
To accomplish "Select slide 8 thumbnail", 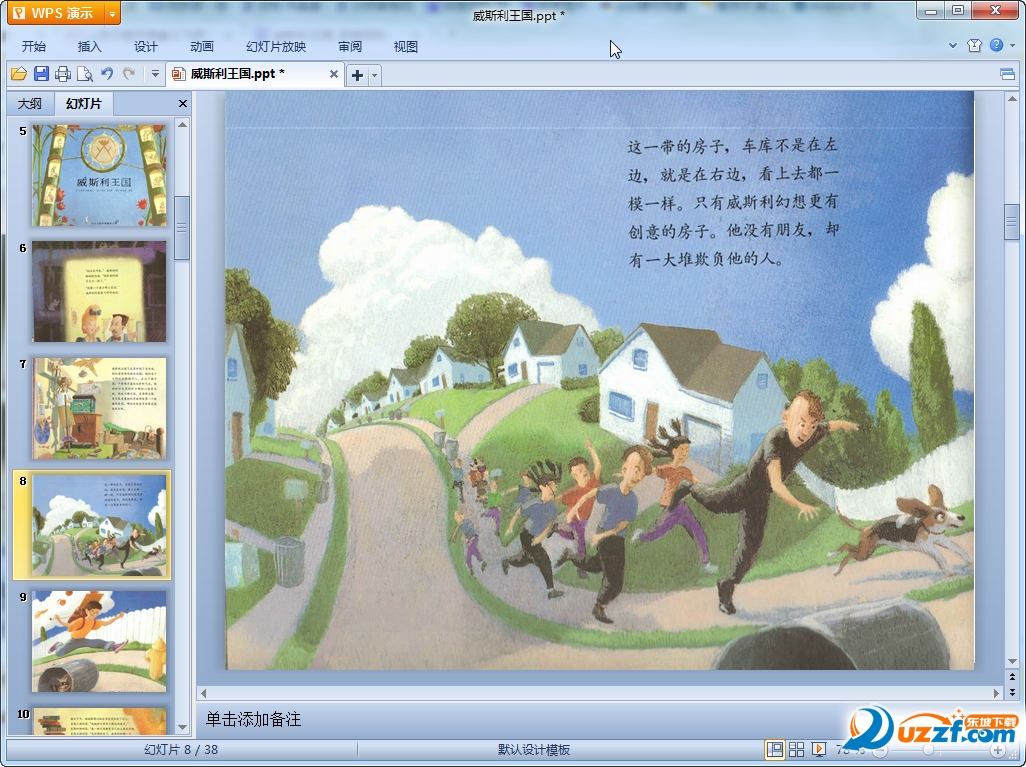I will [x=99, y=525].
